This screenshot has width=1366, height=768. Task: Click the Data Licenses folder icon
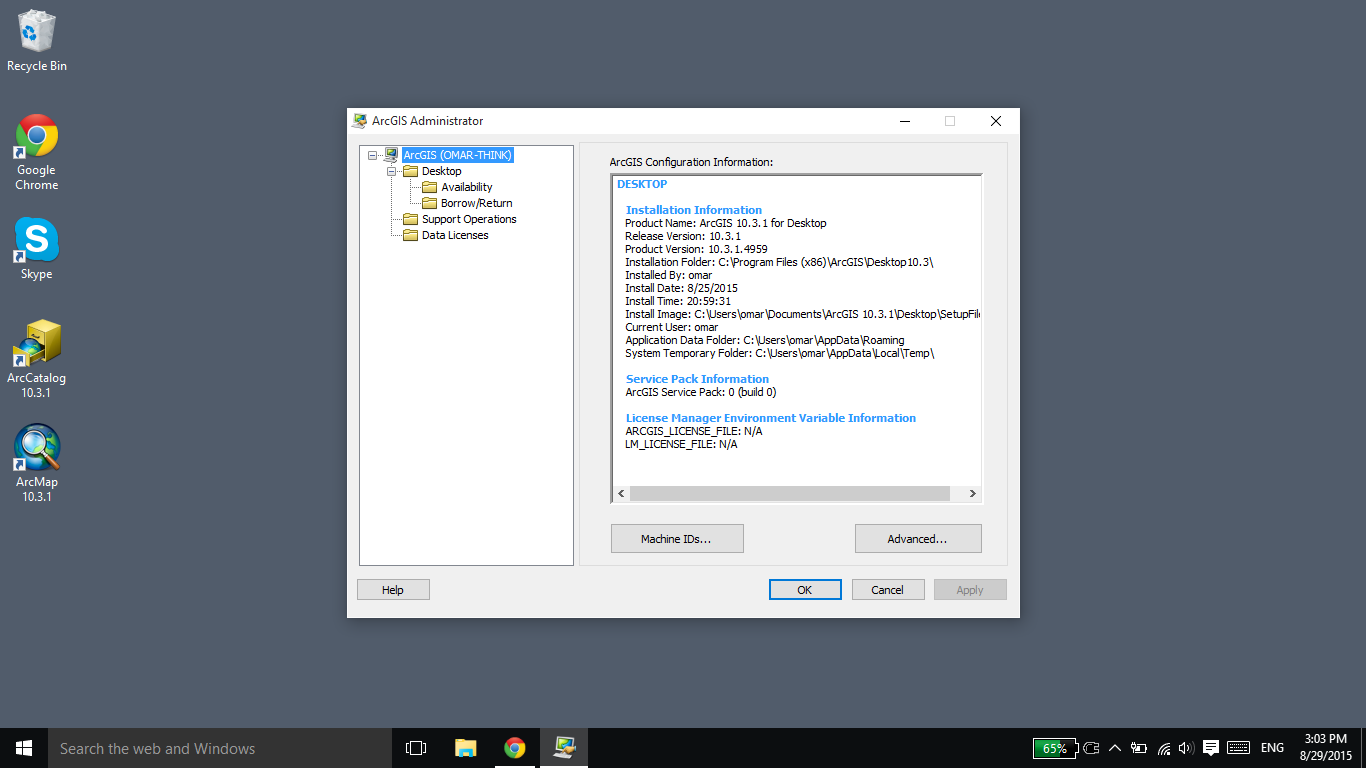tap(410, 235)
